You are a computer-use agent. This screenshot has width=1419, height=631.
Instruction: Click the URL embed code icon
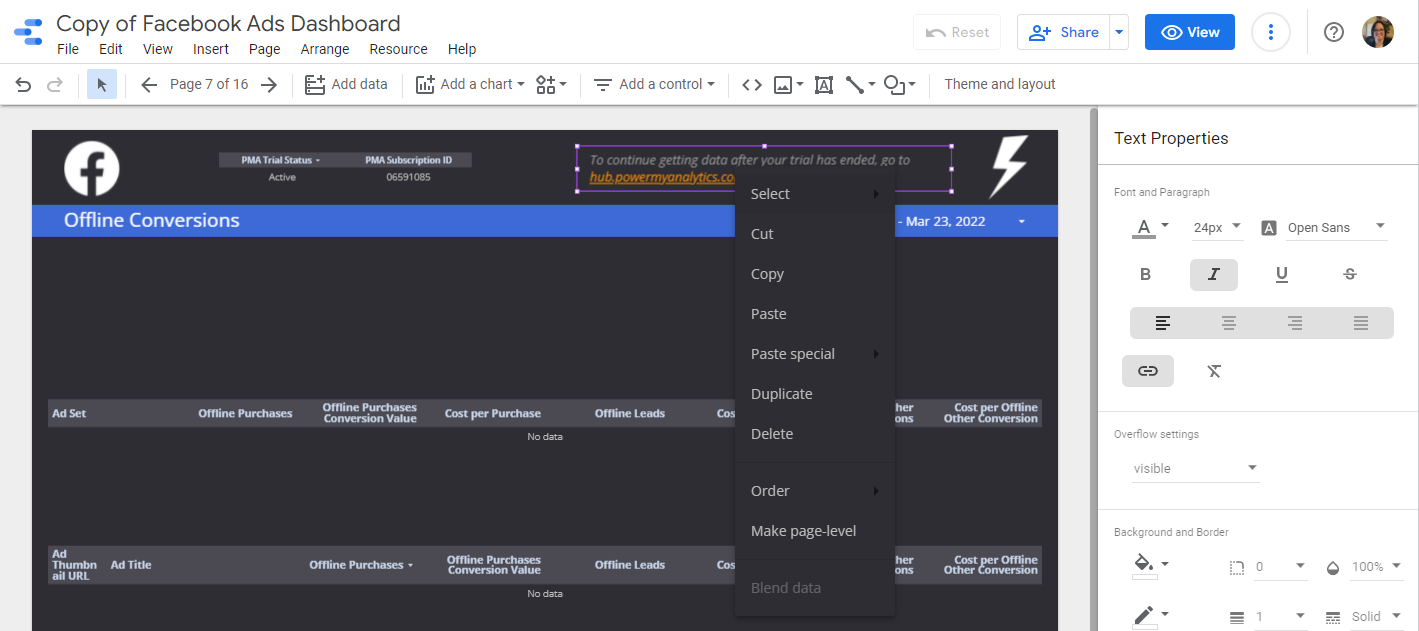[x=752, y=85]
